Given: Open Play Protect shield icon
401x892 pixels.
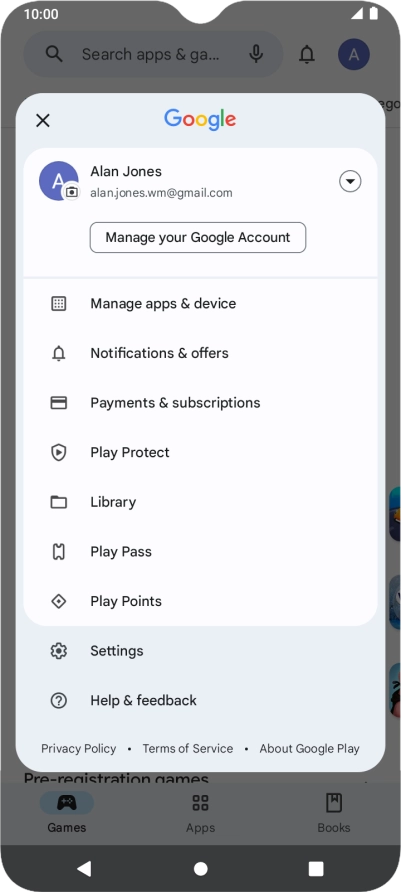Looking at the screenshot, I should (x=59, y=453).
